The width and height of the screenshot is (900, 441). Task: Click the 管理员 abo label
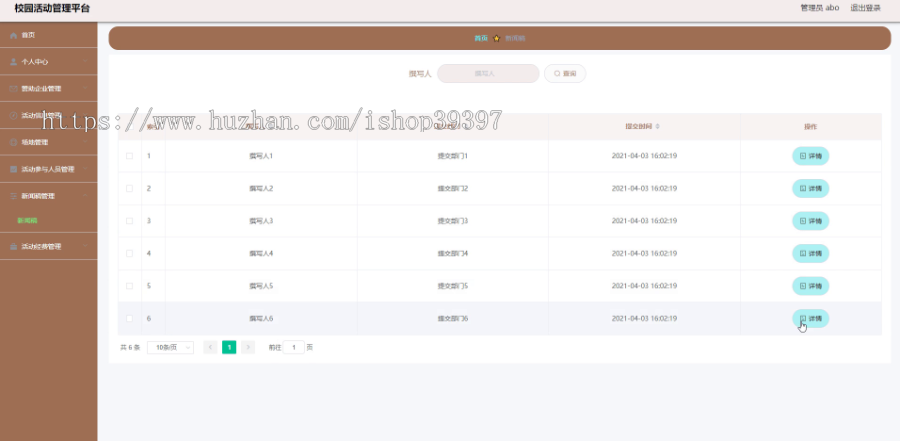point(820,8)
